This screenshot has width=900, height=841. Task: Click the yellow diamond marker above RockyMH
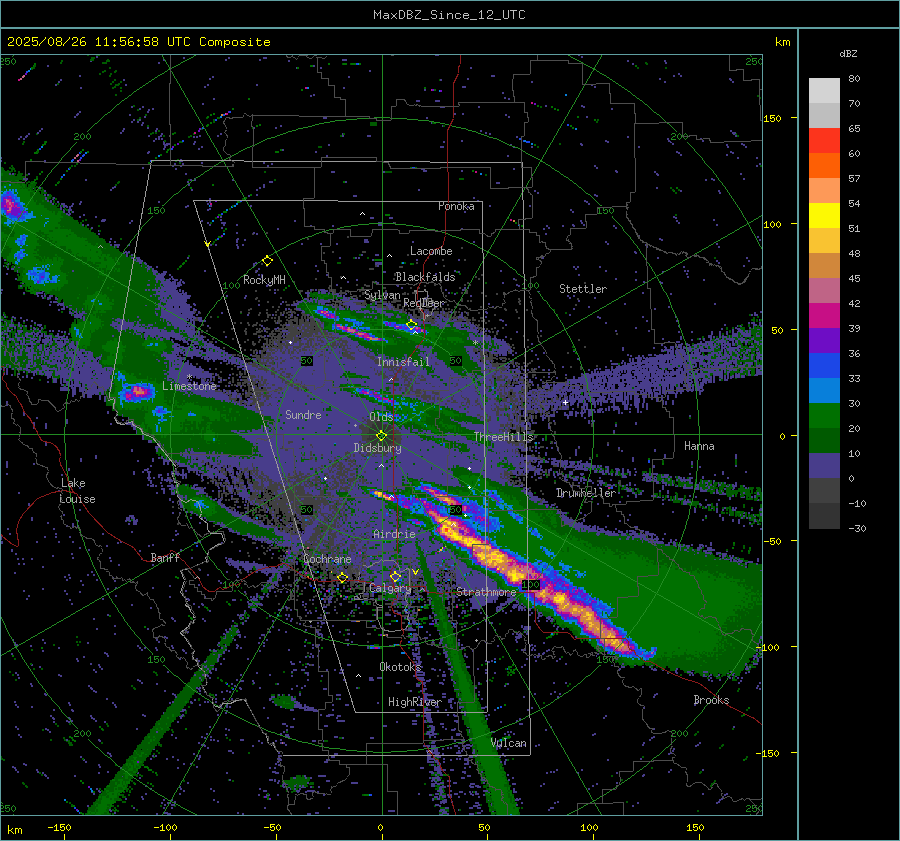267,261
